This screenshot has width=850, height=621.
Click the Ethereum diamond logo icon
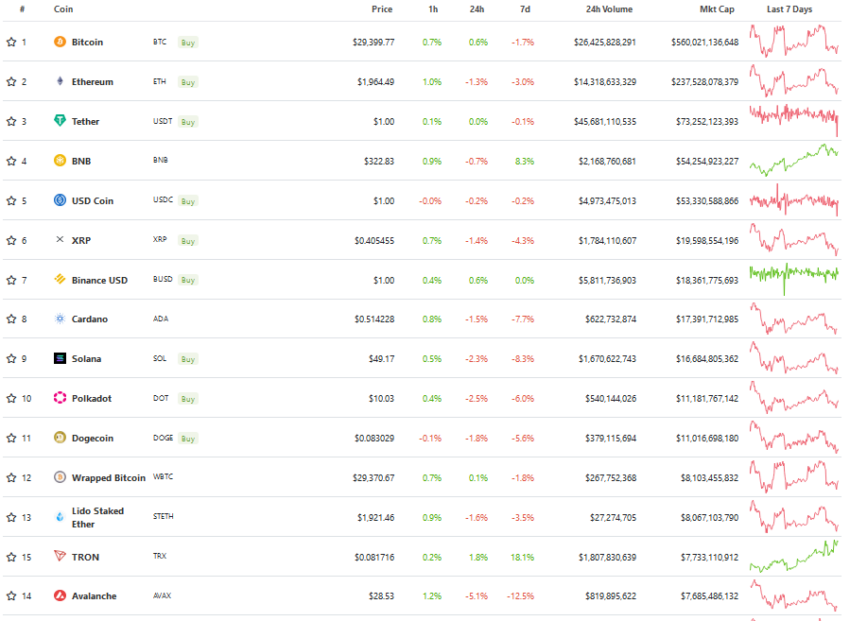(60, 81)
